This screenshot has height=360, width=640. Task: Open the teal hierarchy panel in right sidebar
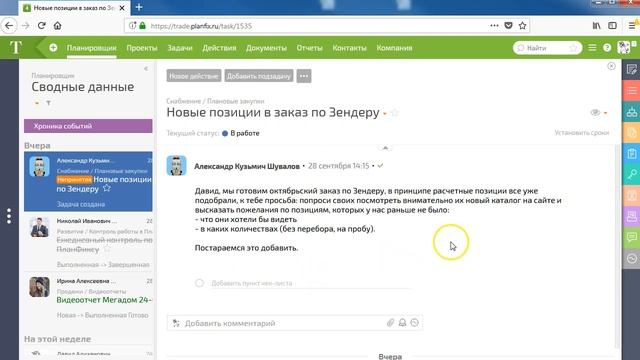click(631, 112)
